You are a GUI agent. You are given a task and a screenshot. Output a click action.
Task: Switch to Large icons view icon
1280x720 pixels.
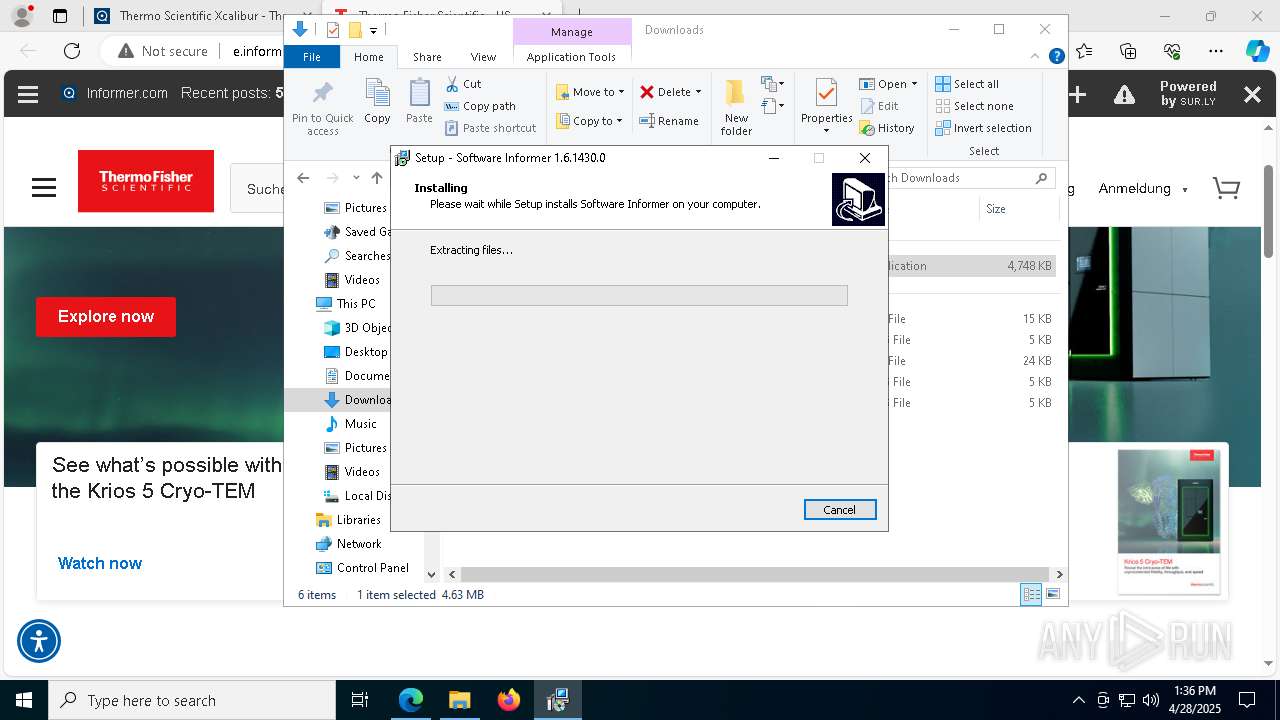[x=1052, y=595]
